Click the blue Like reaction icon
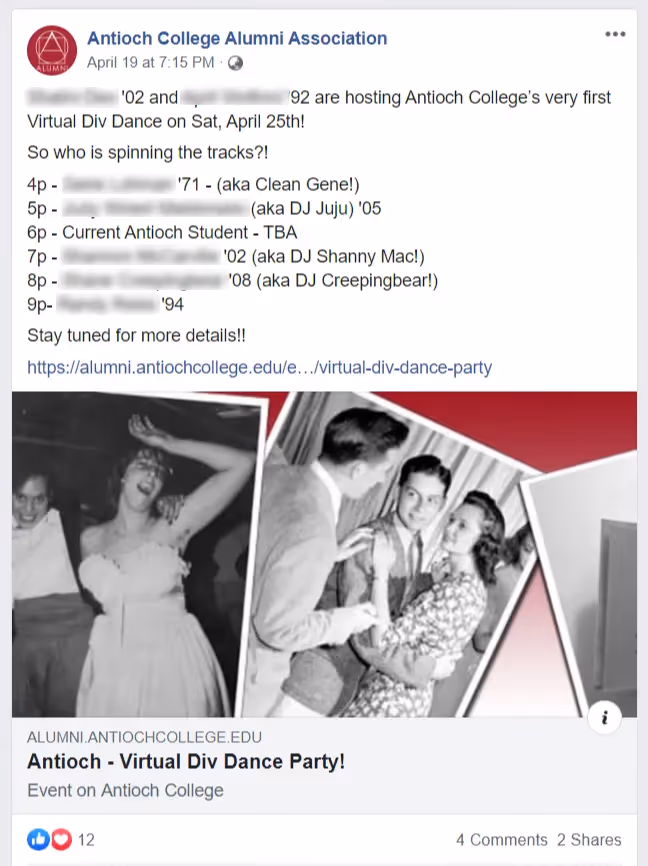The height and width of the screenshot is (866, 648). [38, 839]
